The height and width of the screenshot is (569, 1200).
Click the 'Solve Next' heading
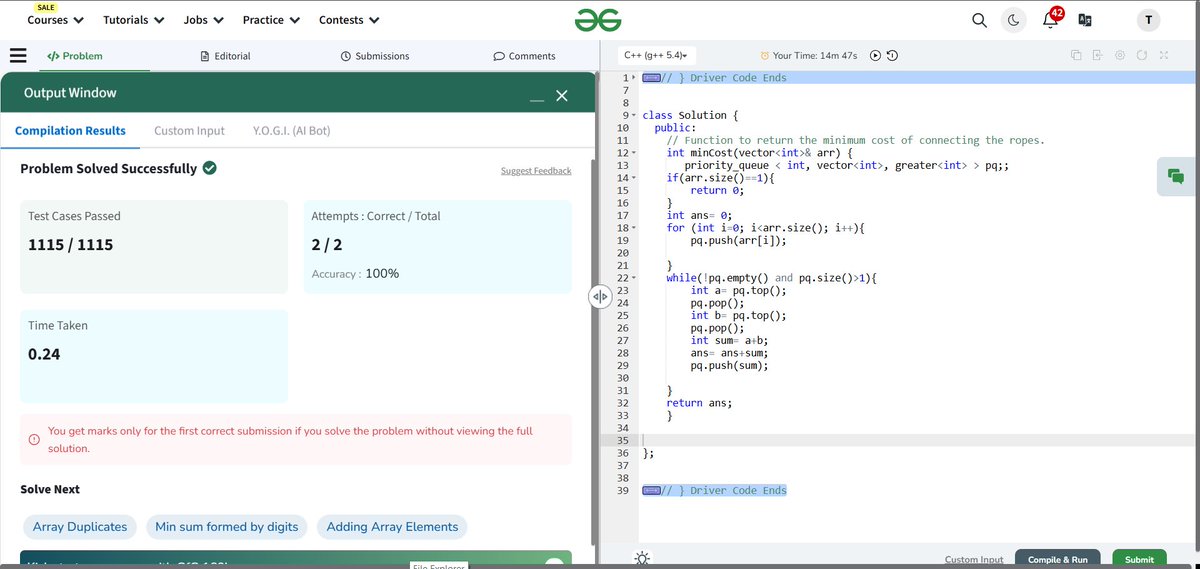pos(50,489)
